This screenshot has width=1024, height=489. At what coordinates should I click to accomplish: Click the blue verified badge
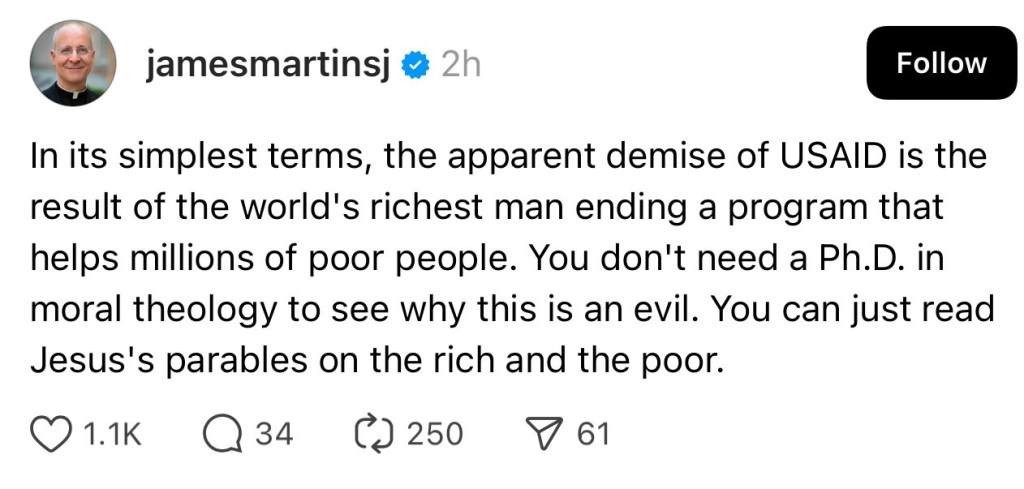coord(415,66)
